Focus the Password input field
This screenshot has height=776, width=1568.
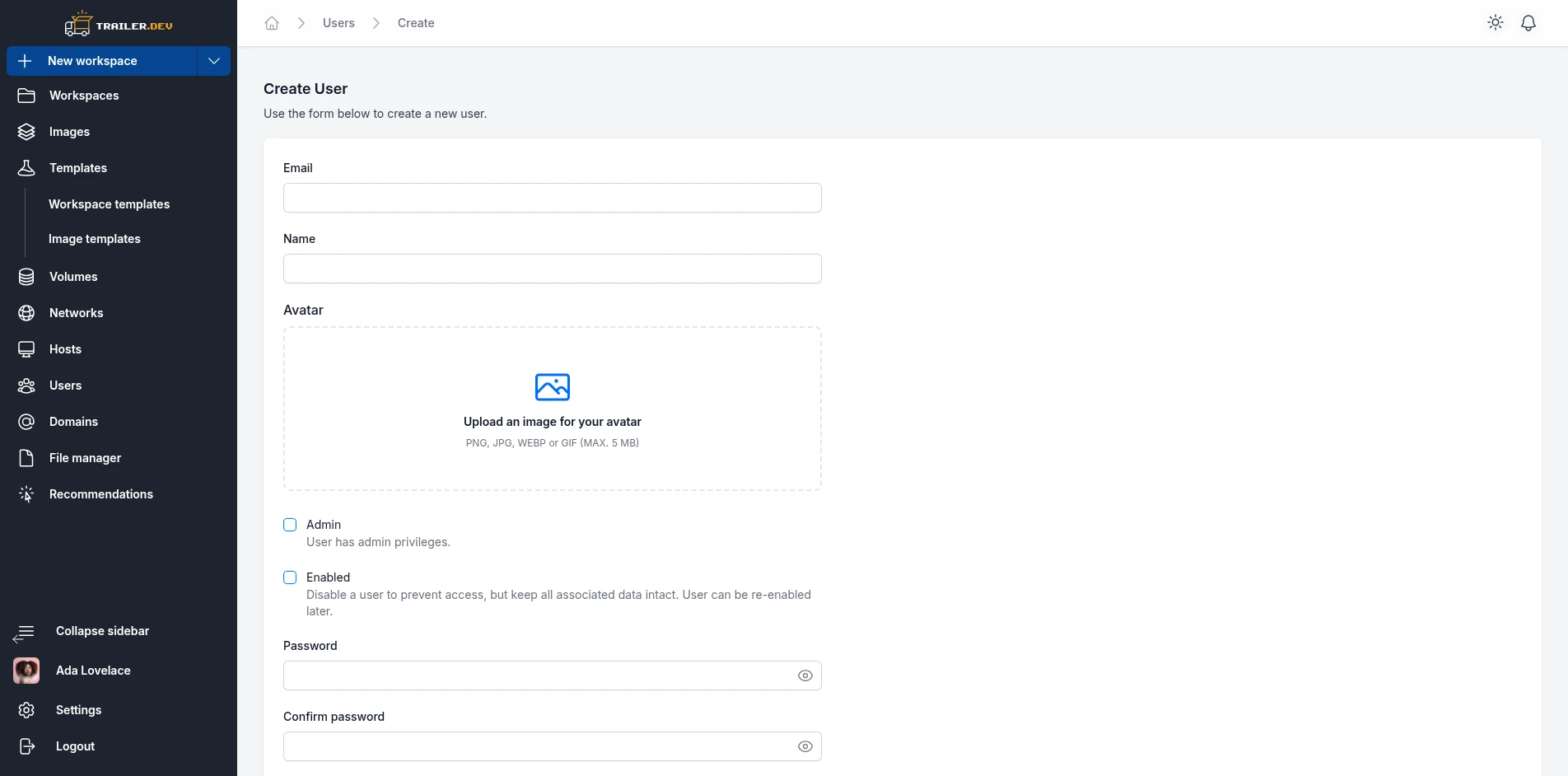[x=553, y=675]
